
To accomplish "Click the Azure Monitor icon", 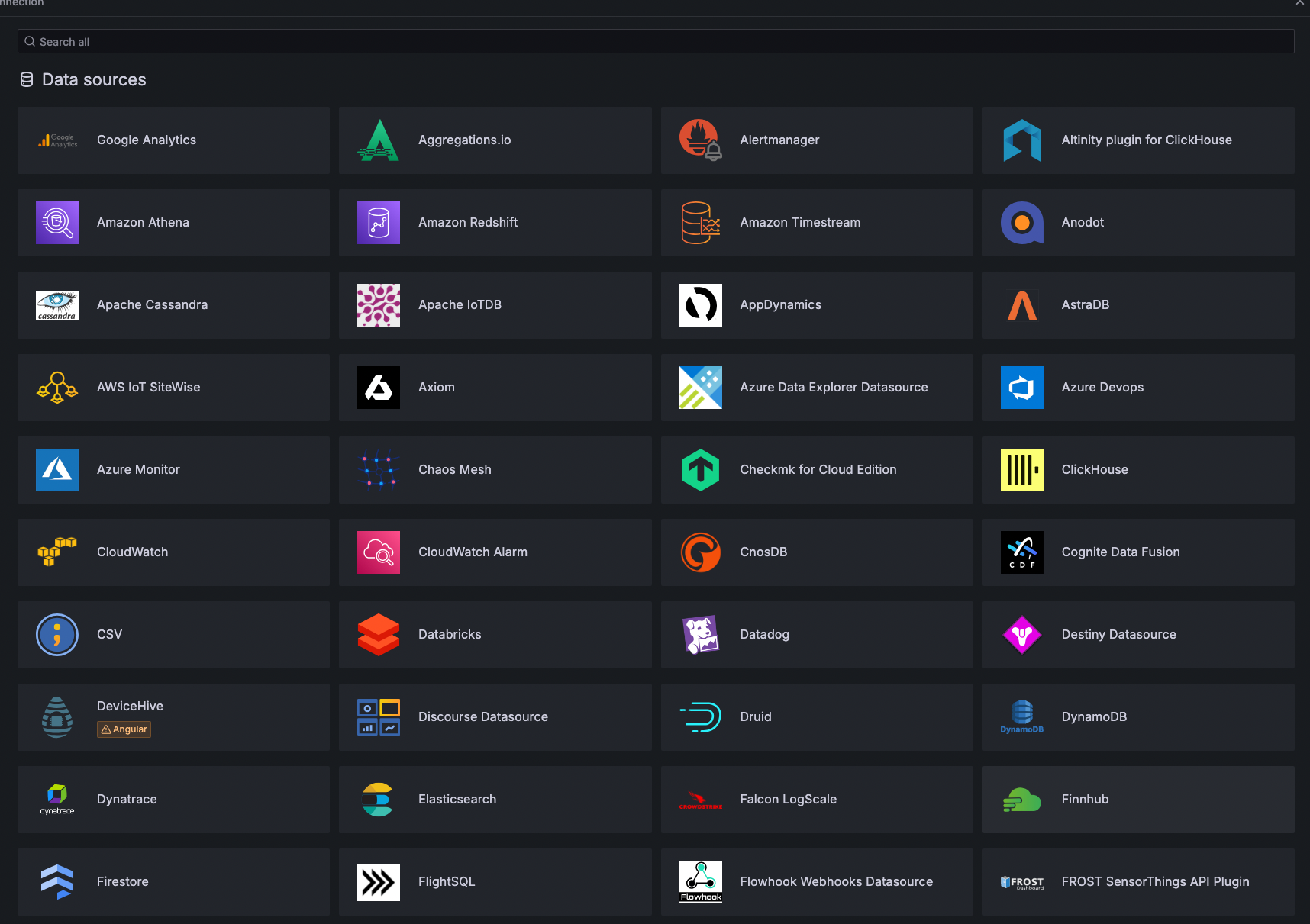I will pos(57,470).
